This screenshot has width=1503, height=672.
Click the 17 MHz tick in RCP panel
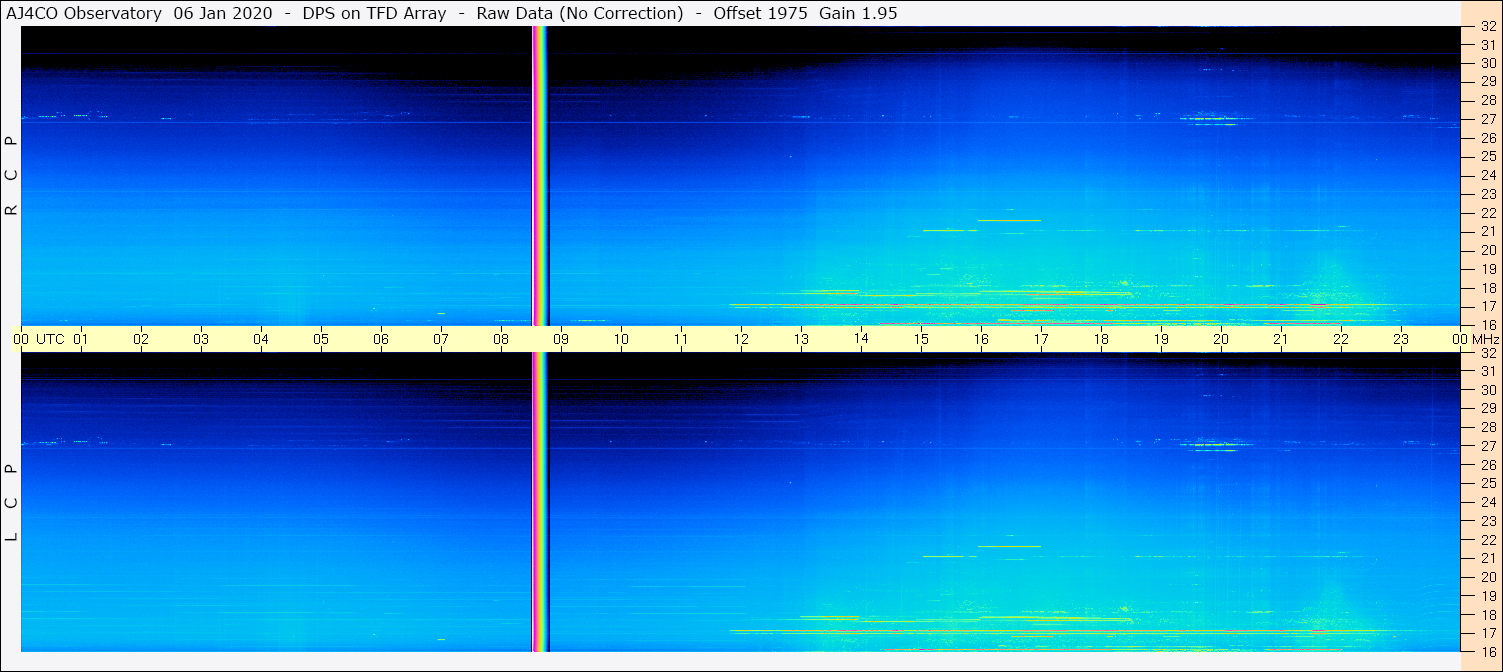[x=1488, y=306]
